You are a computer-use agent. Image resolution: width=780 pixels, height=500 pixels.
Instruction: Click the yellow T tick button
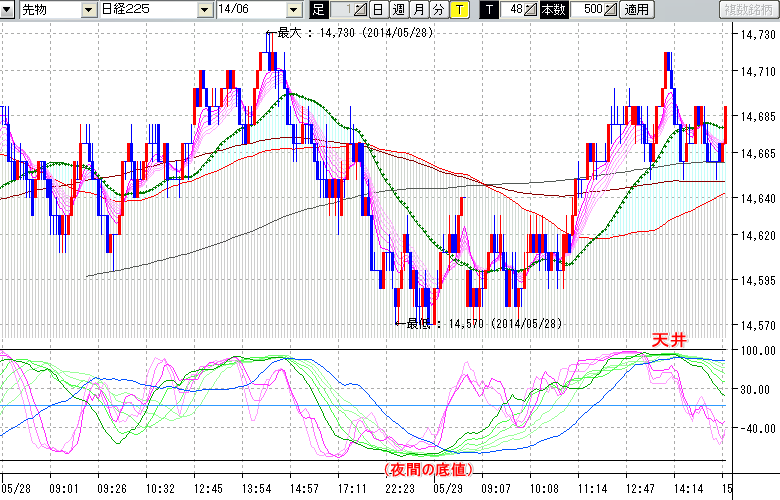click(x=458, y=10)
